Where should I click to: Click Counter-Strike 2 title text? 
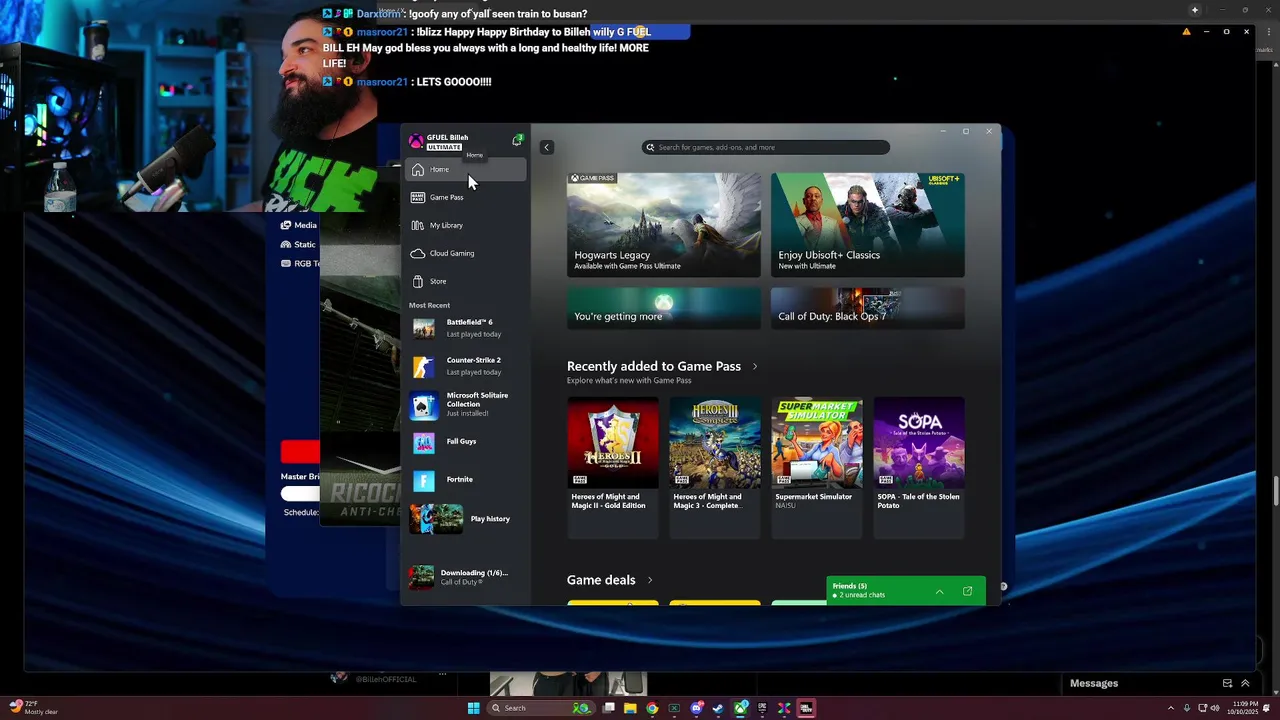tap(474, 360)
